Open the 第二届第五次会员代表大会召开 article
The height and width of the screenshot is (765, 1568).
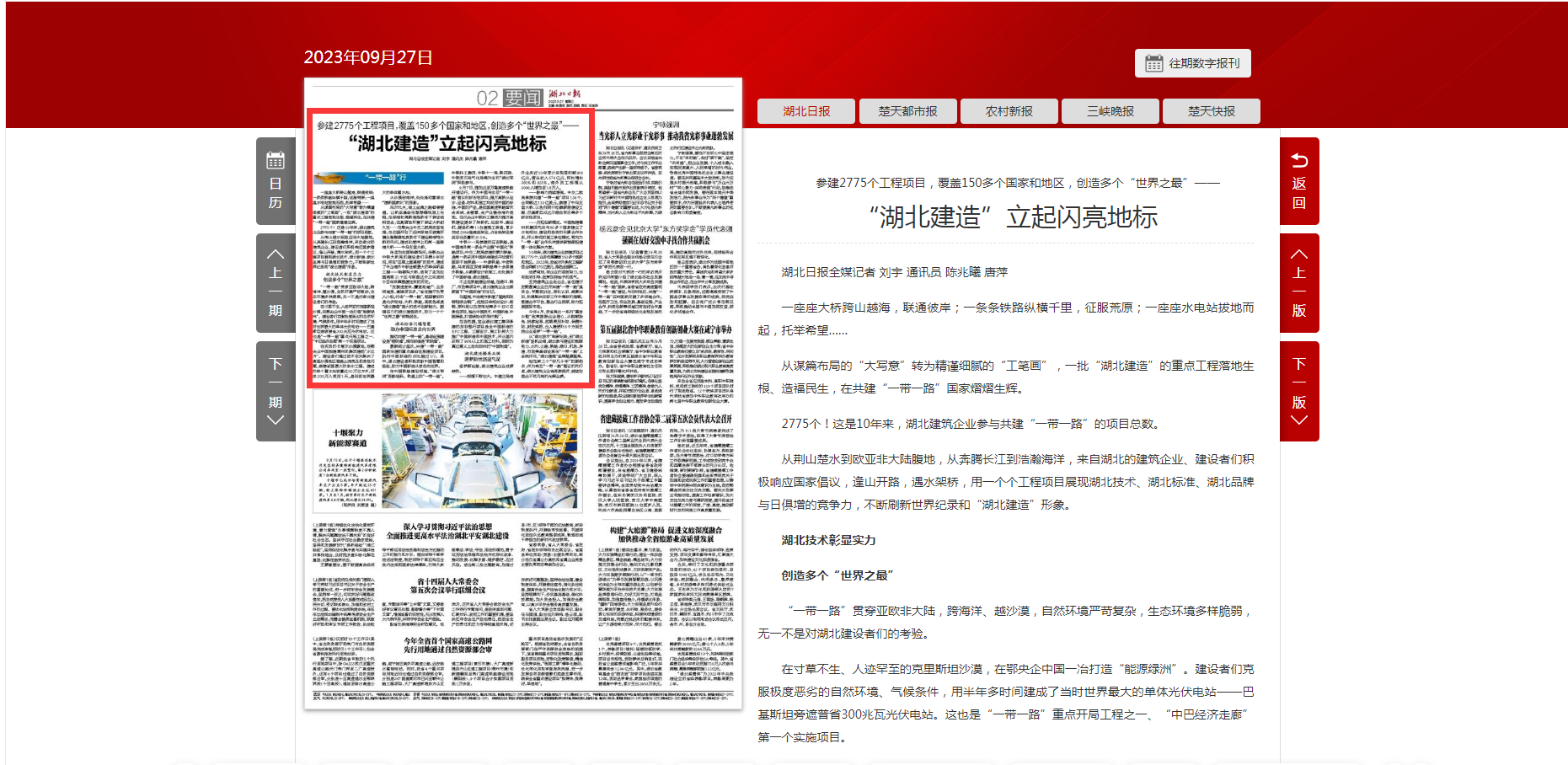[x=666, y=463]
